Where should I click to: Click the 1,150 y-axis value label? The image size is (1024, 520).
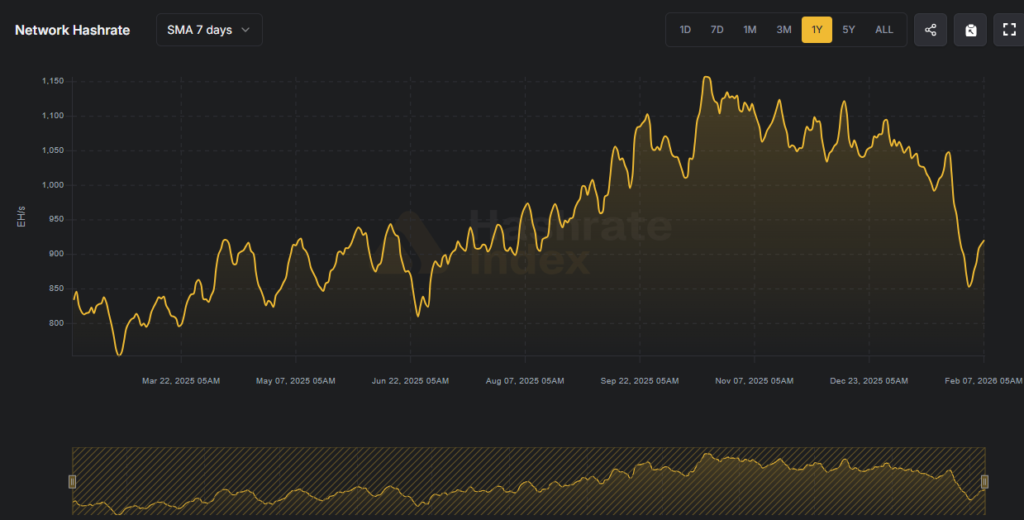click(53, 81)
